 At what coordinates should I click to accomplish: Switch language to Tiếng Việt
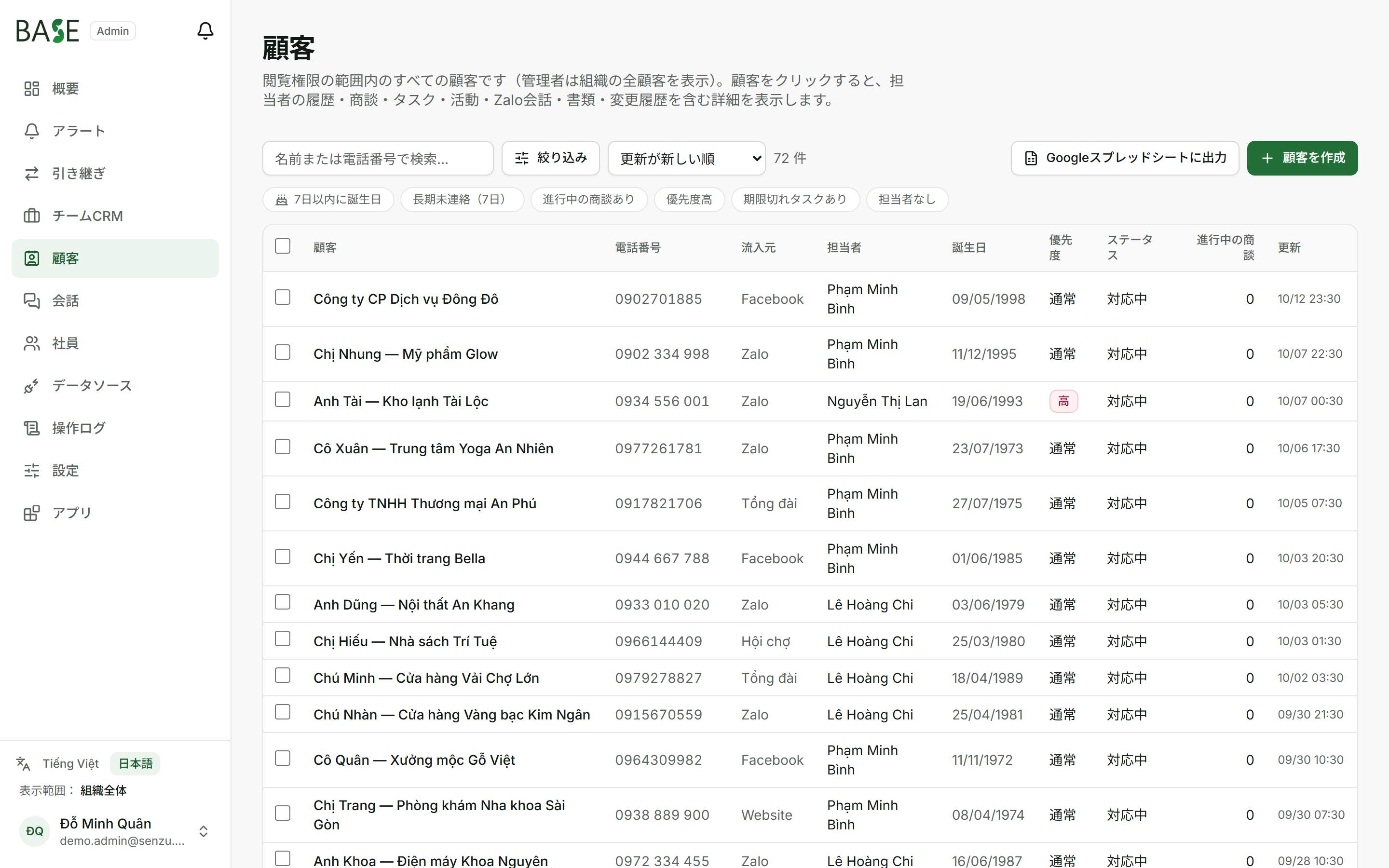click(70, 763)
